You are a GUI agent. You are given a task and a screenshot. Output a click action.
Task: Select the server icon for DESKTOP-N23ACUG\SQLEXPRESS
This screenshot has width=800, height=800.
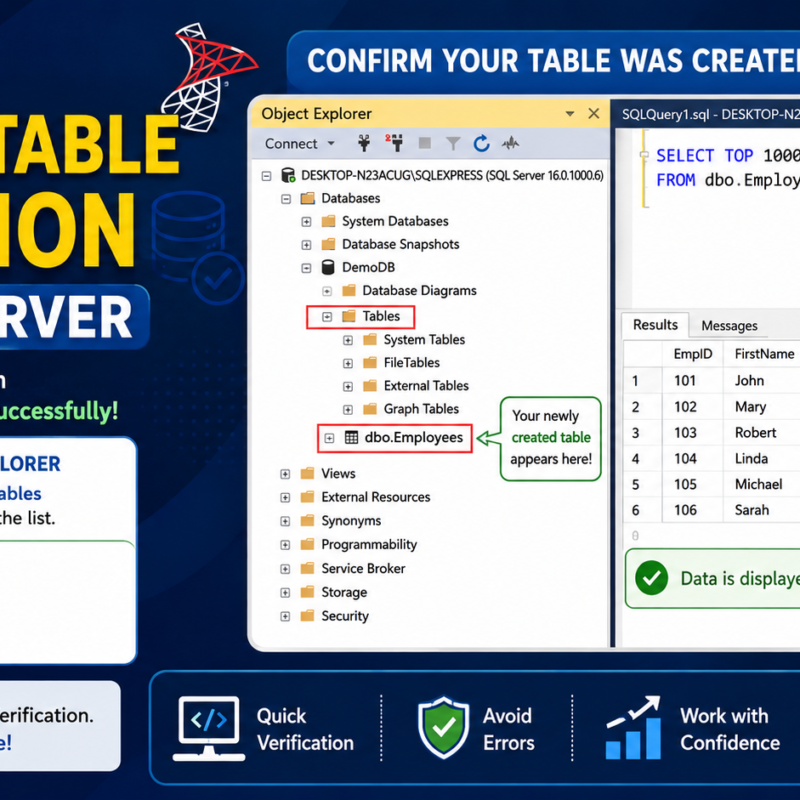(288, 176)
